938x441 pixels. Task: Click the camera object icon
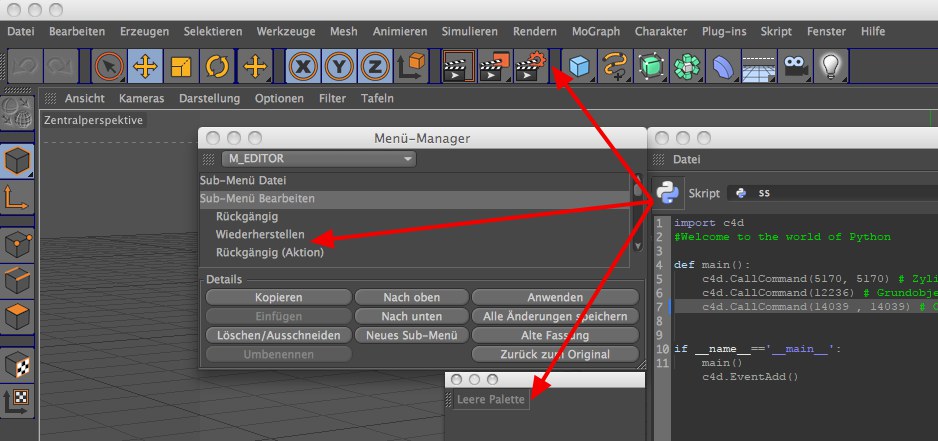pyautogui.click(x=795, y=68)
